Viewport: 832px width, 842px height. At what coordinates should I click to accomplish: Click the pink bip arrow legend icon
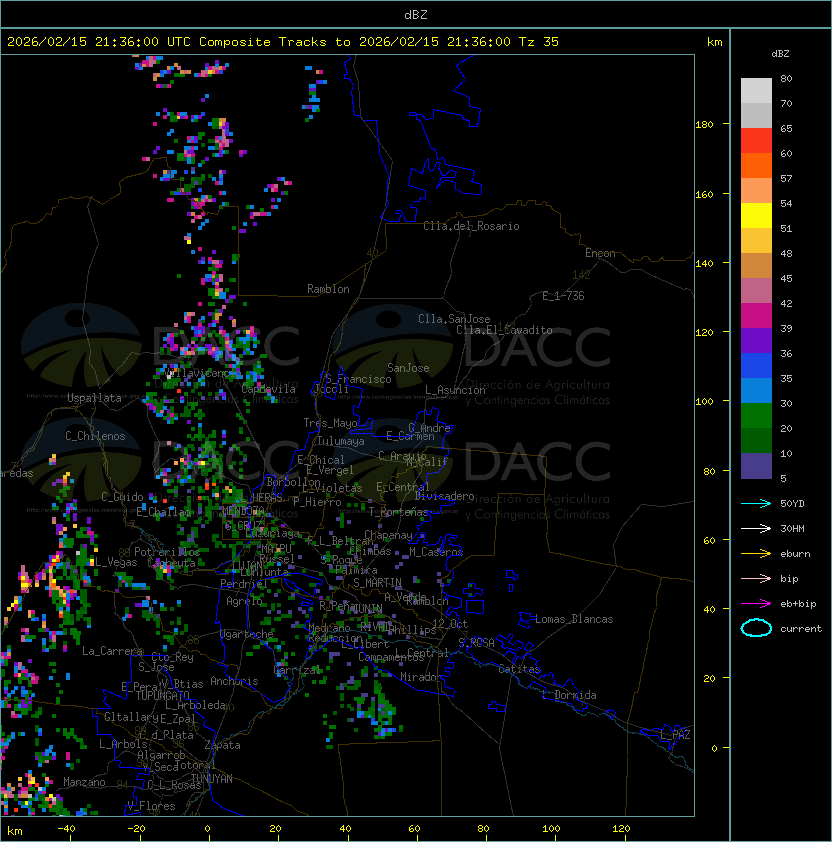tap(756, 578)
